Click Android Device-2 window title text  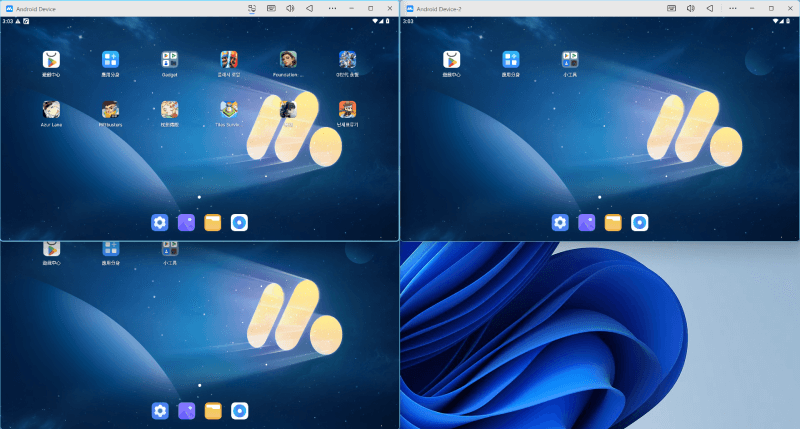tap(439, 9)
